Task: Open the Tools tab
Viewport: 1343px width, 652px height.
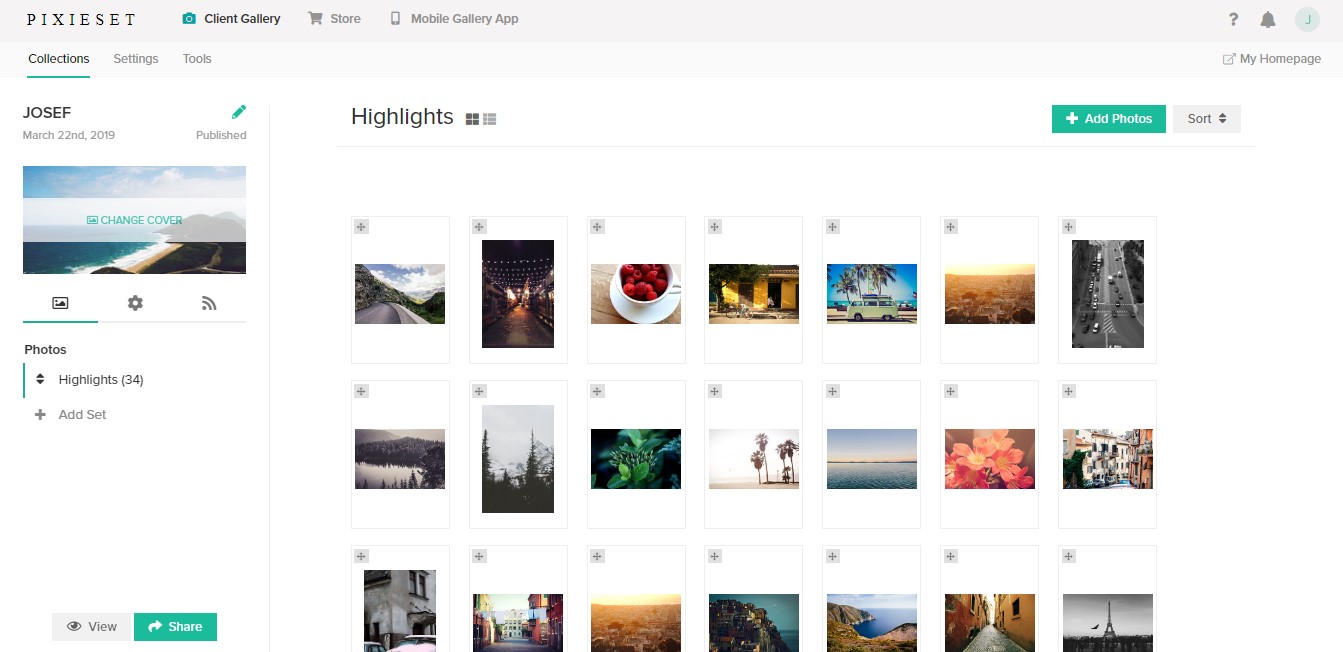Action: click(x=197, y=59)
